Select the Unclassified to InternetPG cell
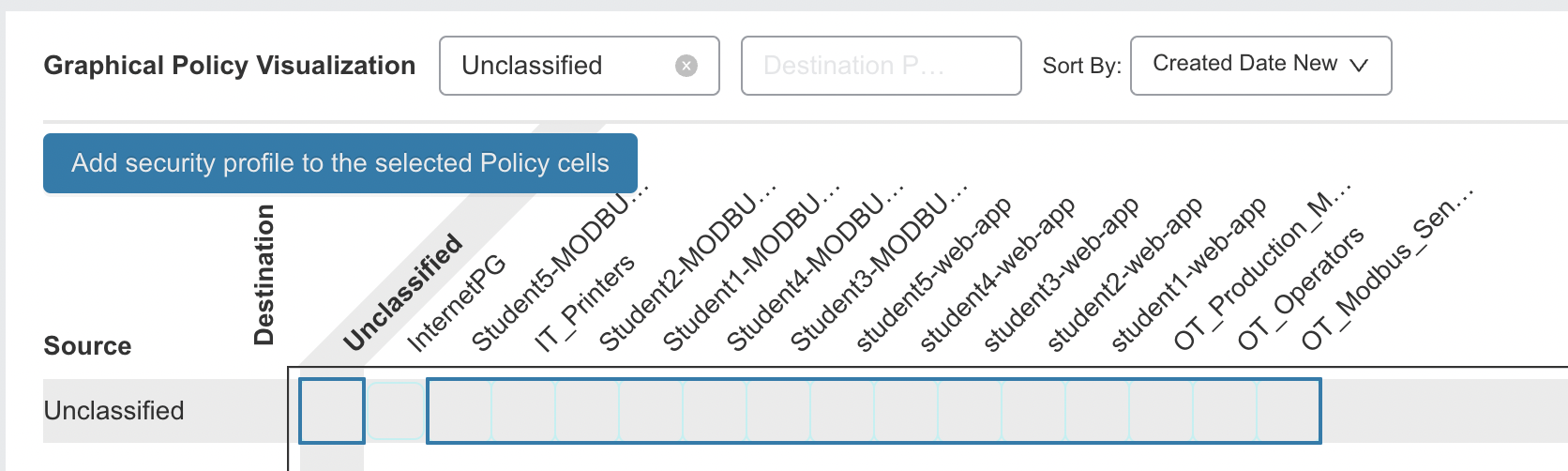The height and width of the screenshot is (471, 1568). (396, 411)
